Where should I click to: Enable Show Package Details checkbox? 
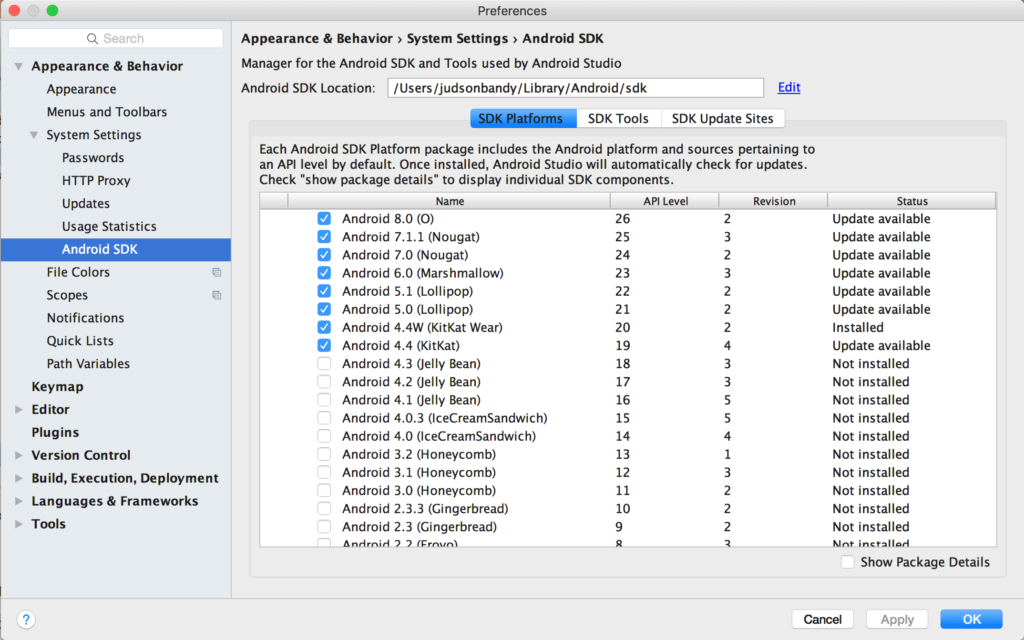point(847,562)
